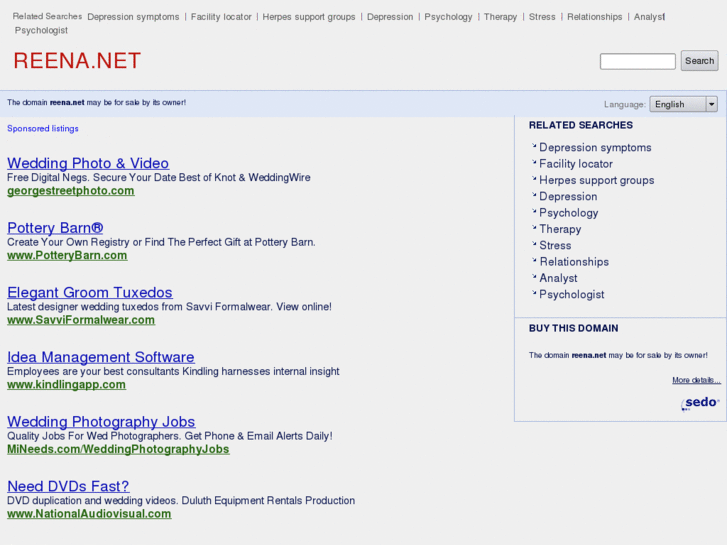Select Depression symptoms in sidebar related searches
The image size is (727, 545).
[595, 147]
